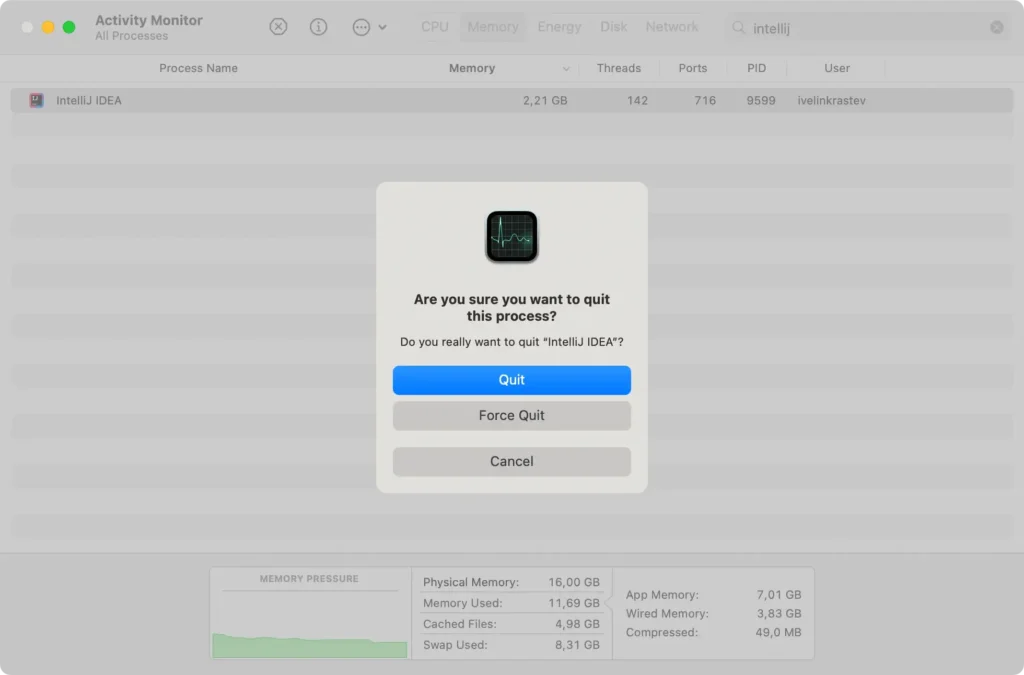1024x675 pixels.
Task: Switch to the Network tab
Action: pyautogui.click(x=671, y=27)
